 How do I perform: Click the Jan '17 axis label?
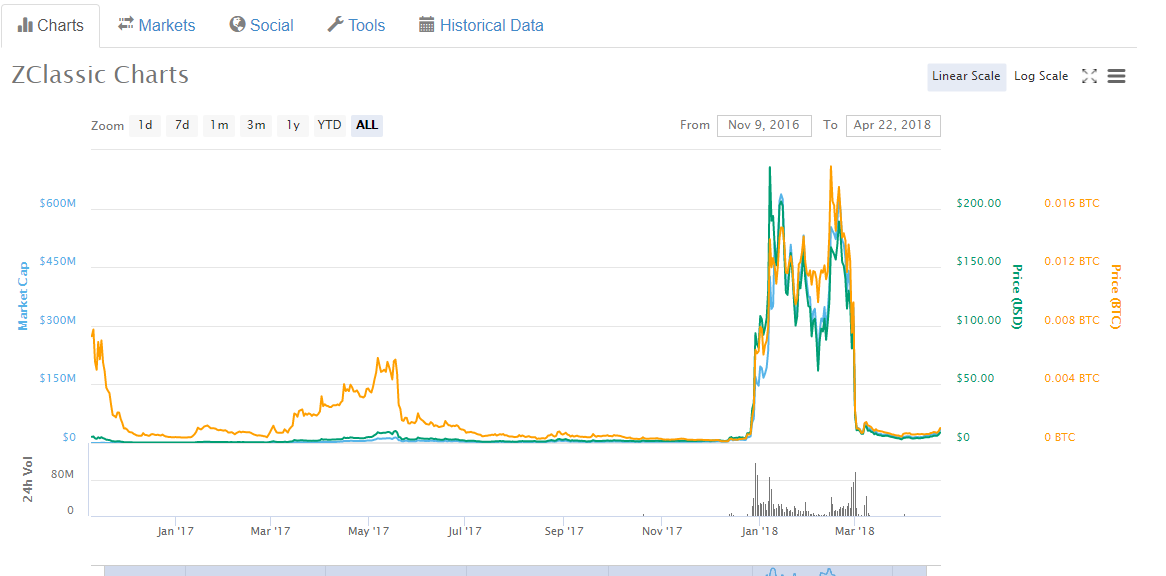(x=175, y=531)
